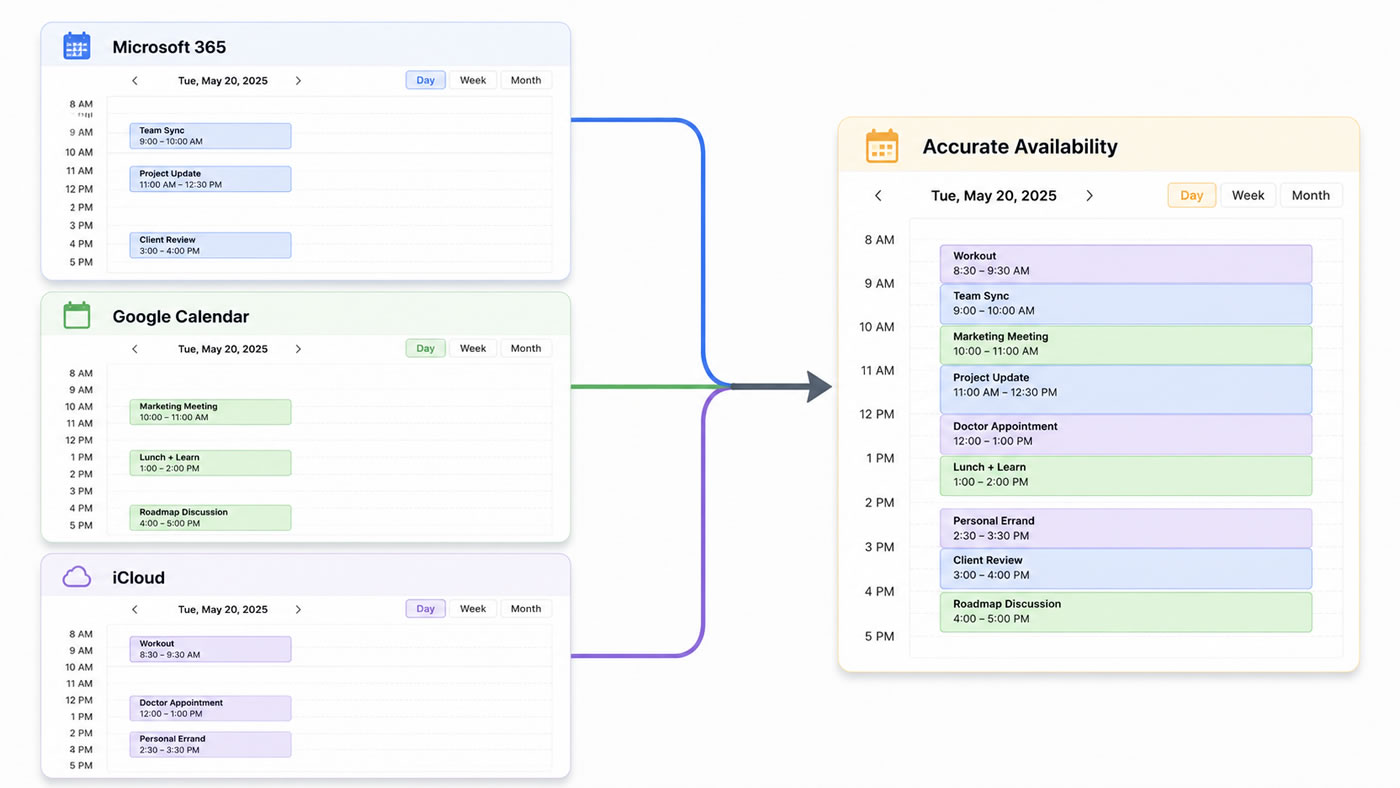Click the date in Accurate Availability

click(994, 196)
